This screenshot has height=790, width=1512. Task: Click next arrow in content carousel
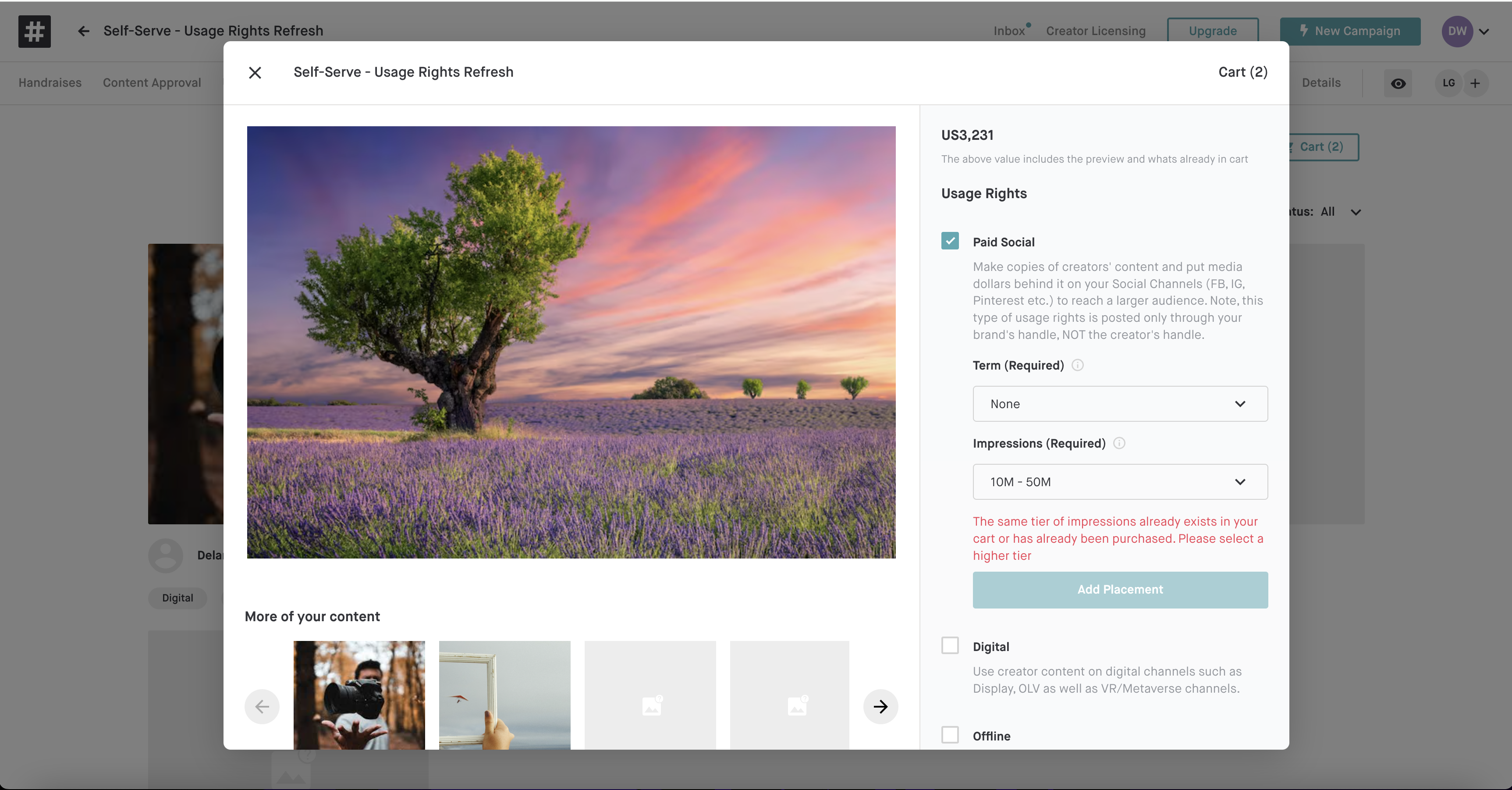pos(880,706)
